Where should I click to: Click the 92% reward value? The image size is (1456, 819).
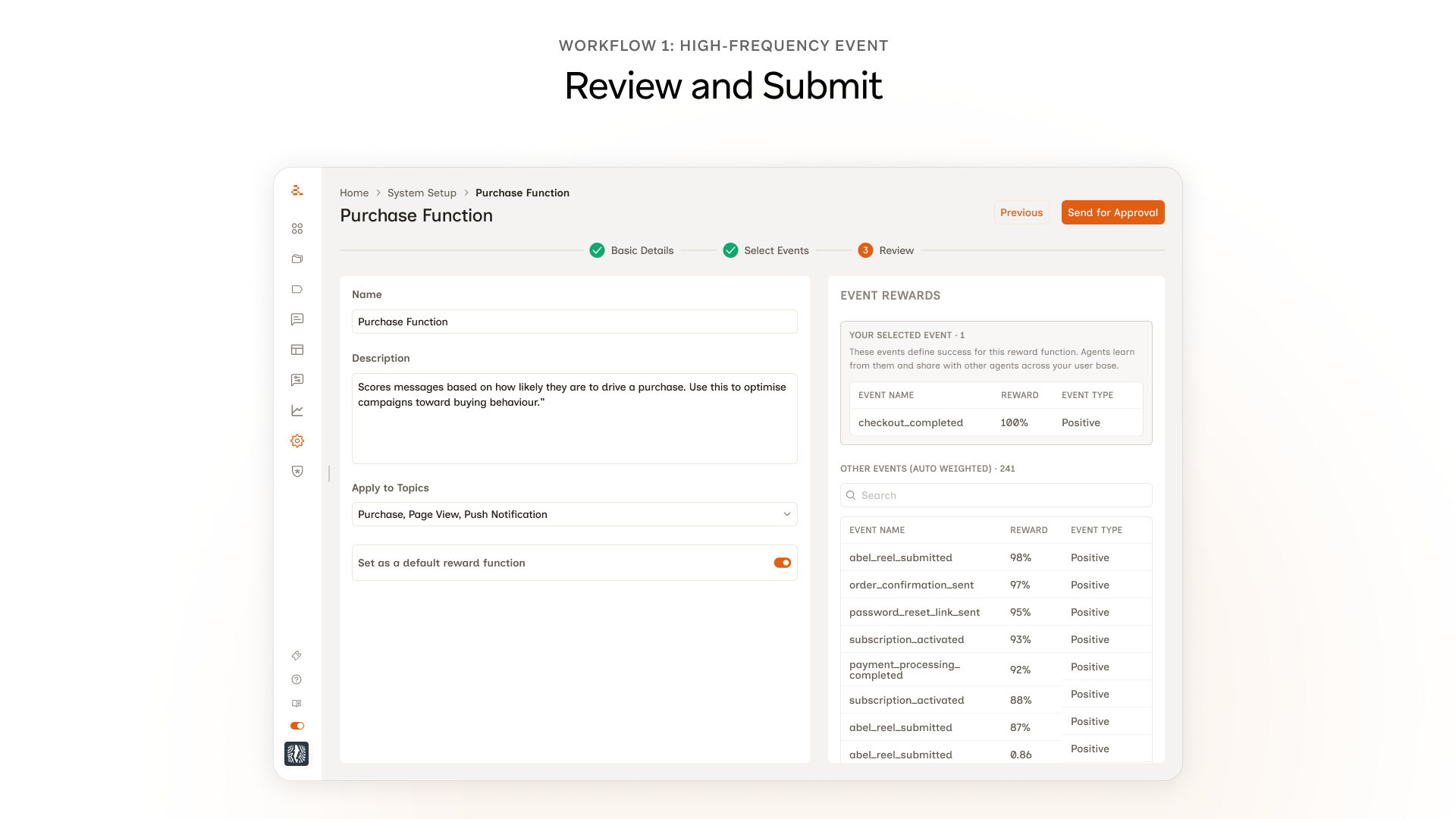(x=1021, y=670)
